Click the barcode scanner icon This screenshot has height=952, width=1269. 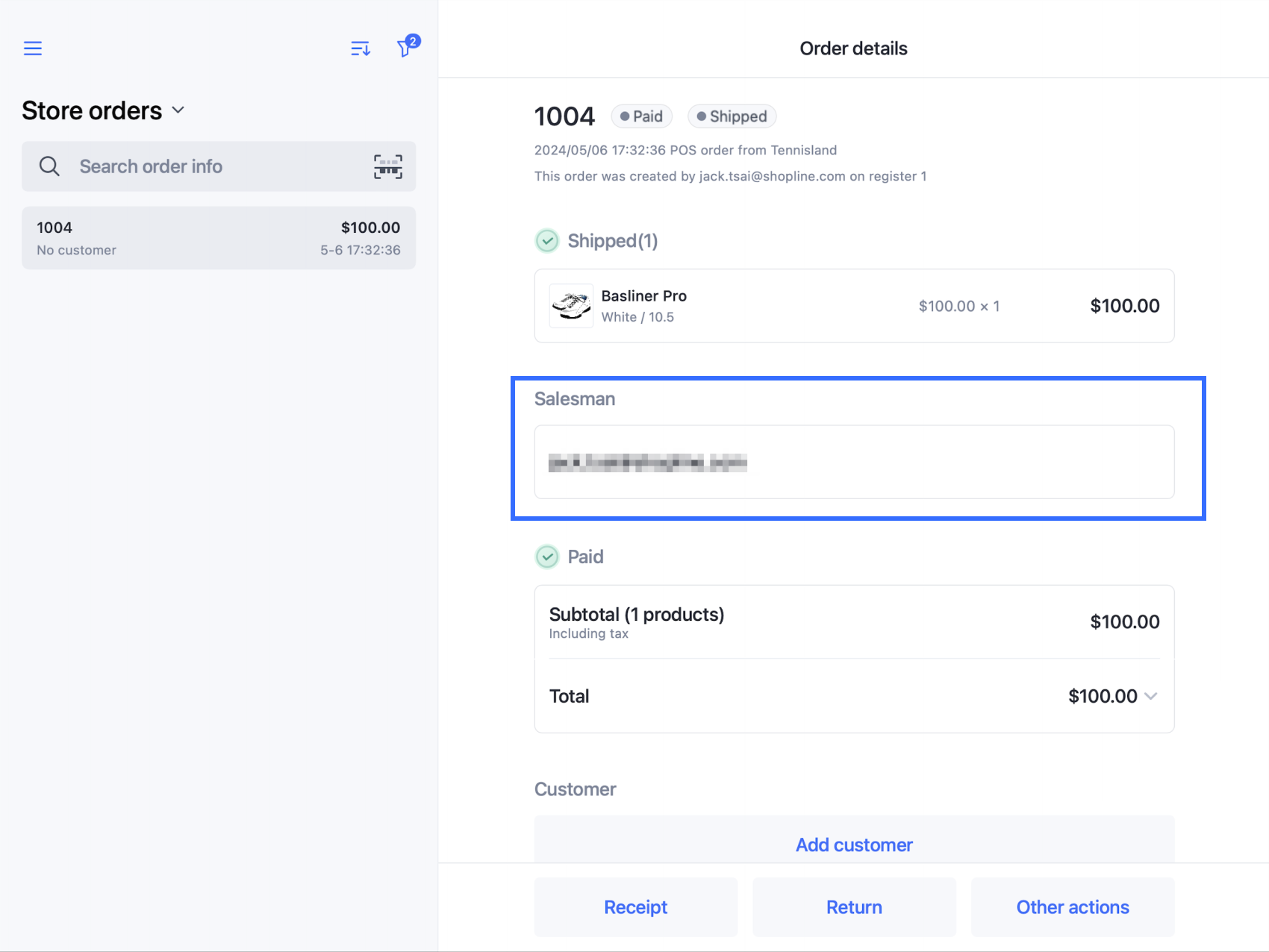click(387, 166)
